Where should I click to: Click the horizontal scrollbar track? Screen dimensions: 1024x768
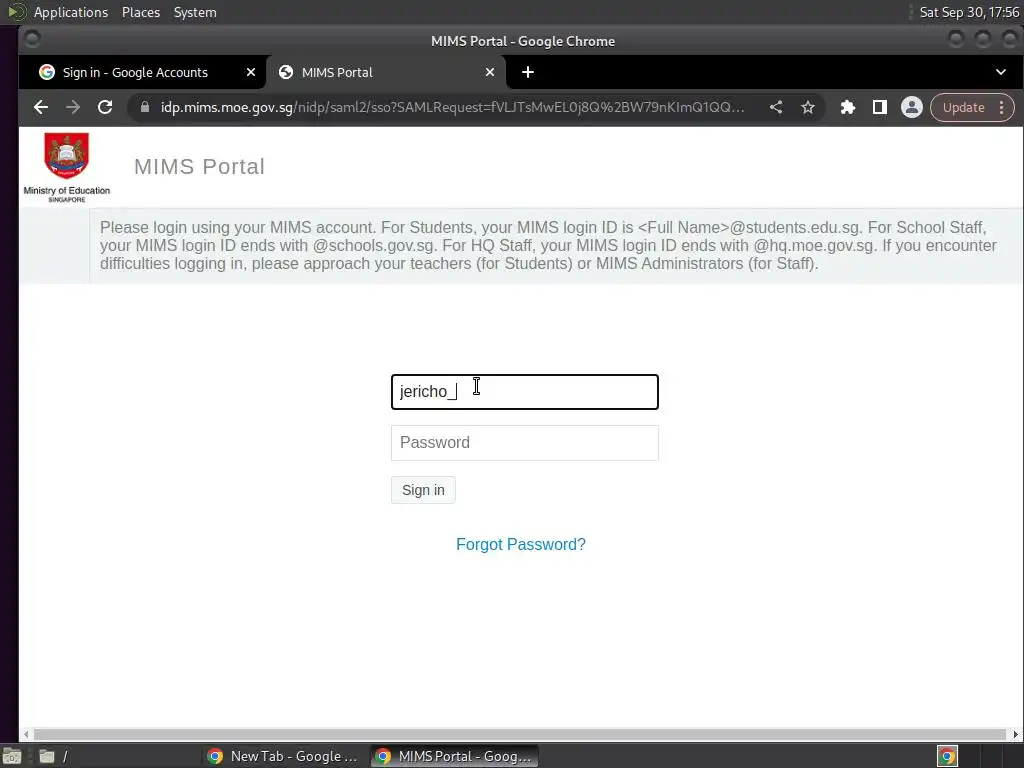520,735
